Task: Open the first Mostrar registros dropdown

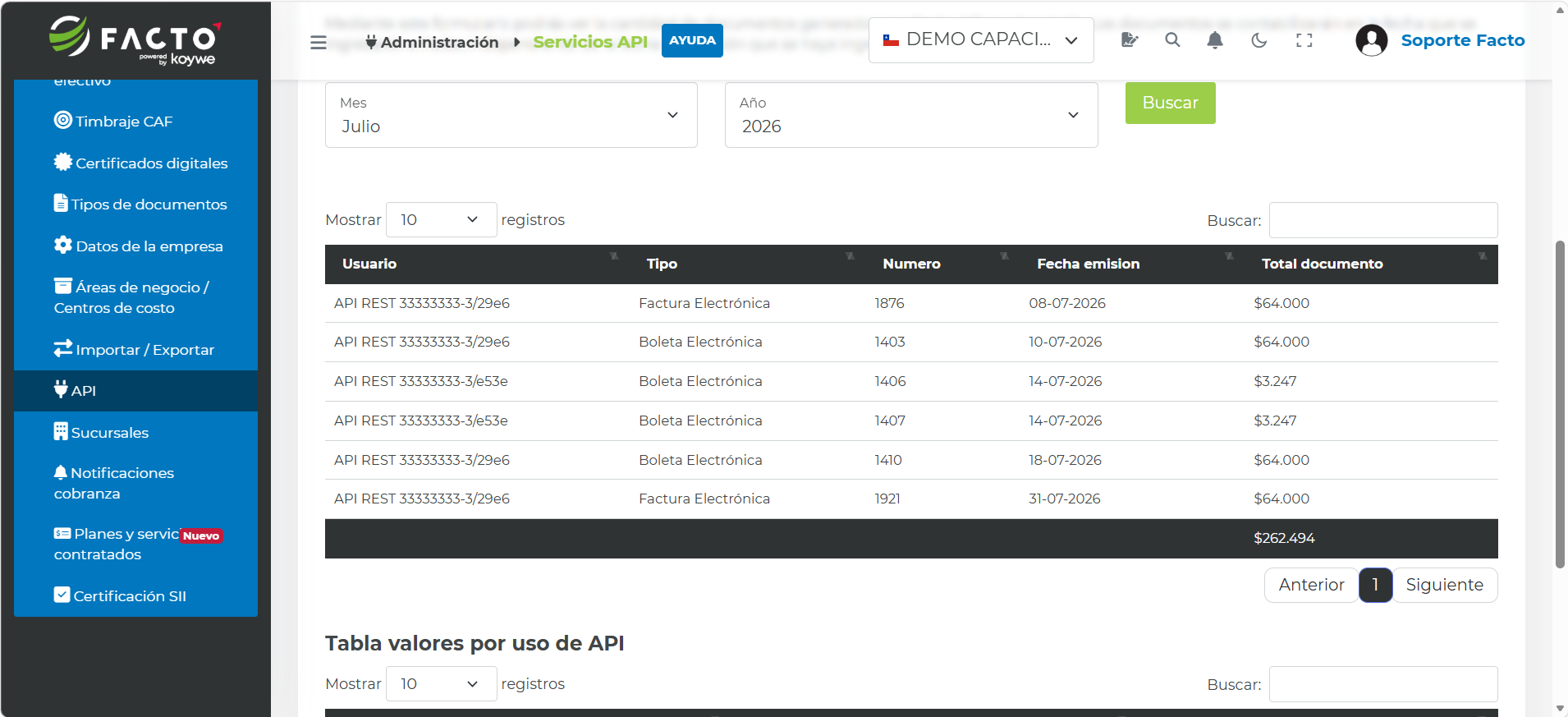Action: point(441,219)
